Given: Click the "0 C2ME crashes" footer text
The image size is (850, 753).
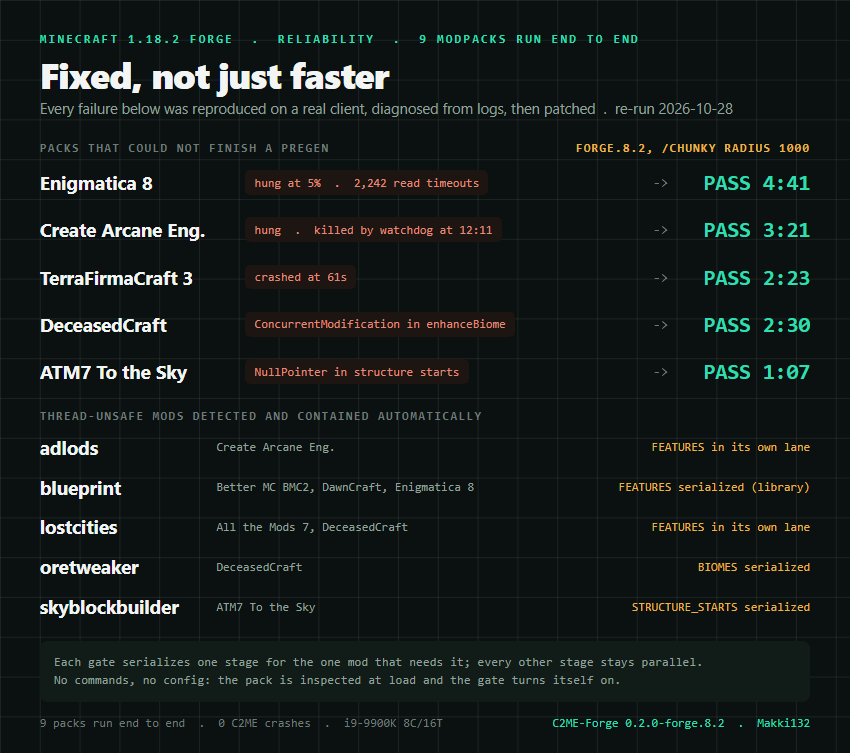Looking at the screenshot, I should [x=264, y=723].
